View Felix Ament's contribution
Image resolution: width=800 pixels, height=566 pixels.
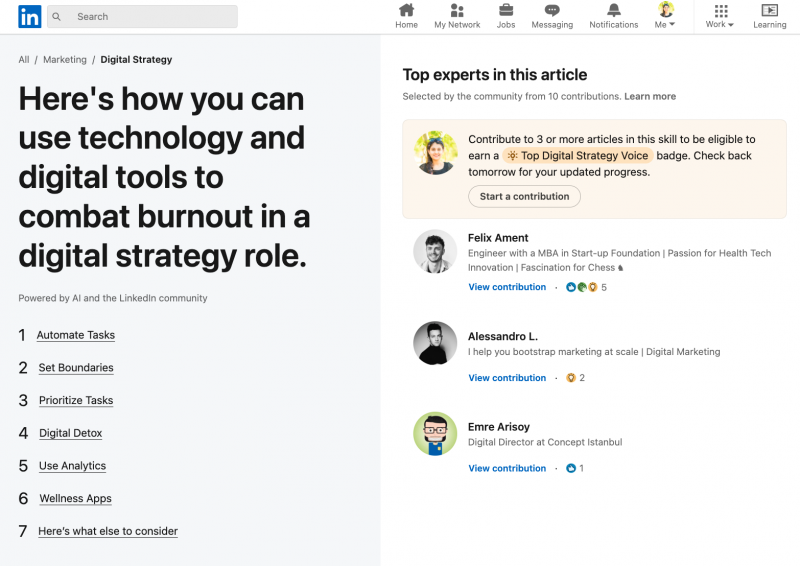pos(507,287)
